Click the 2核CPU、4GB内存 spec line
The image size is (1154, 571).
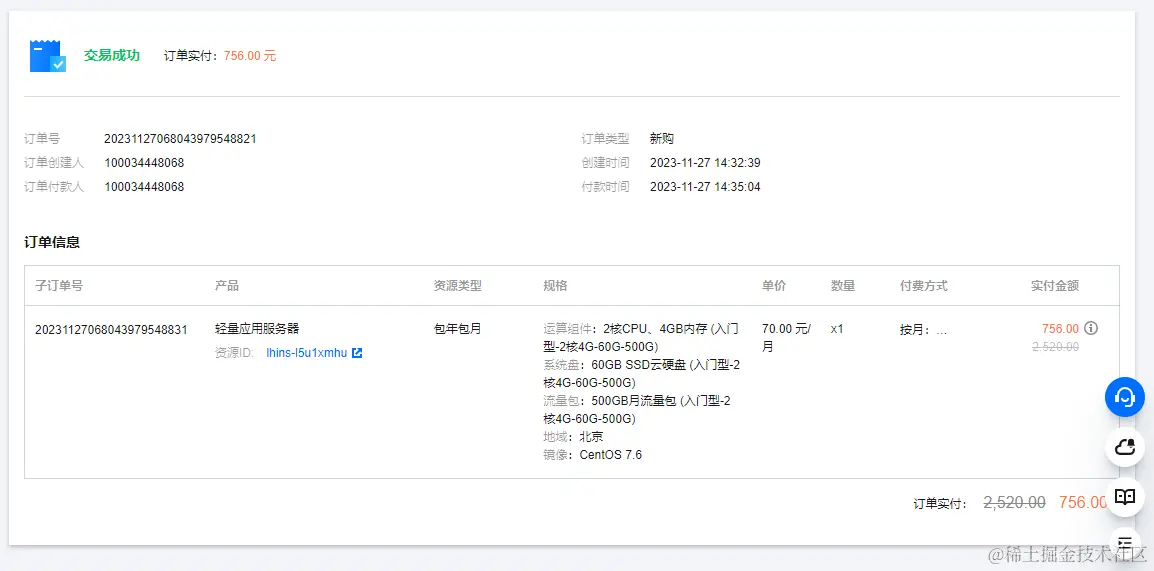click(640, 337)
